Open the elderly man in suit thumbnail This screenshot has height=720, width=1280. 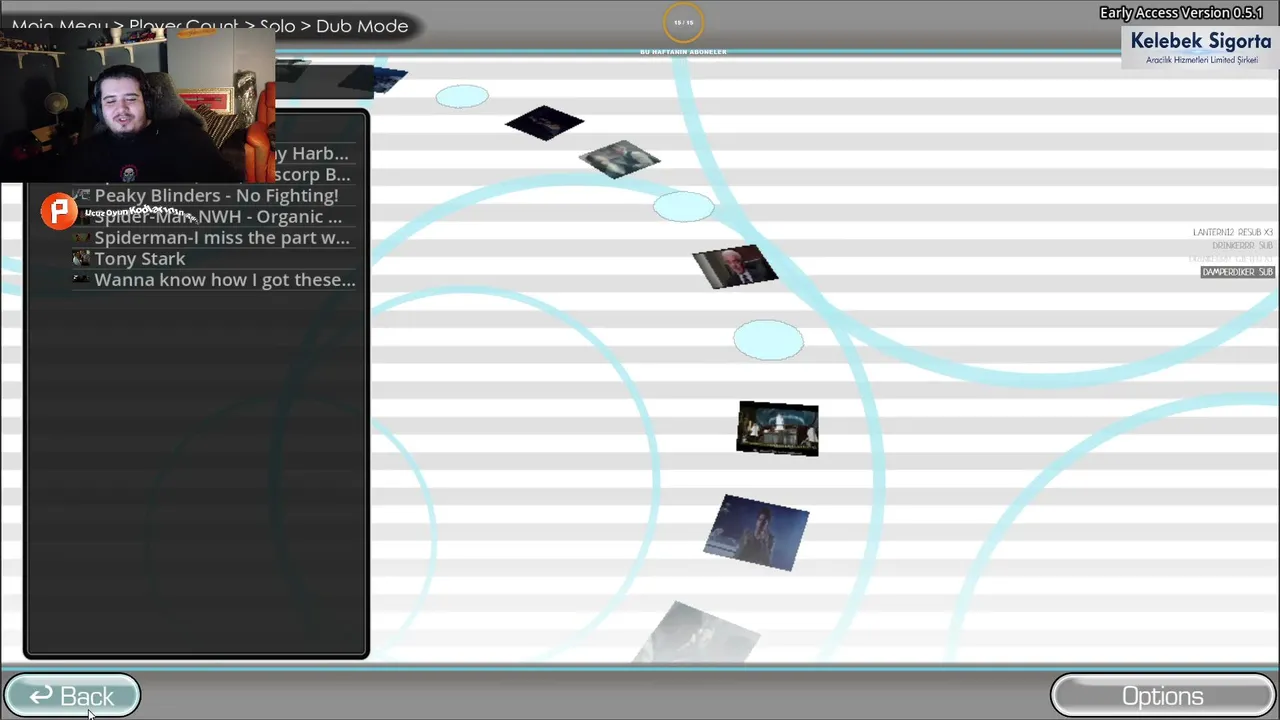tap(735, 267)
